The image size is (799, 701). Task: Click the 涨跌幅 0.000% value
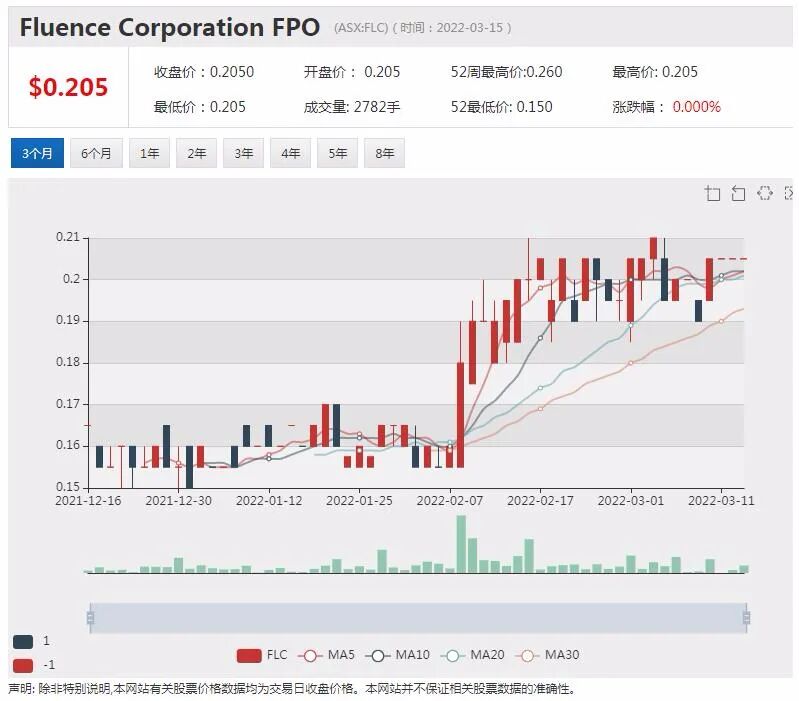pos(667,107)
